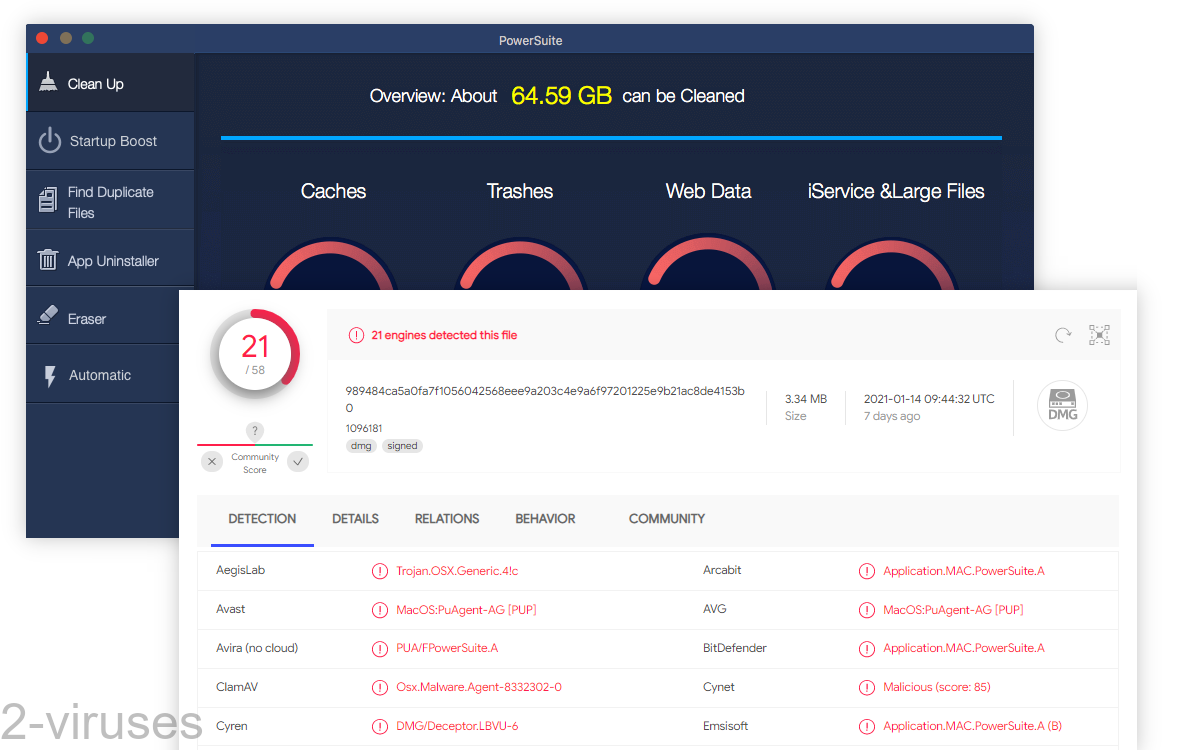
Task: Open the Clean Up section in PowerSuite
Action: point(110,83)
